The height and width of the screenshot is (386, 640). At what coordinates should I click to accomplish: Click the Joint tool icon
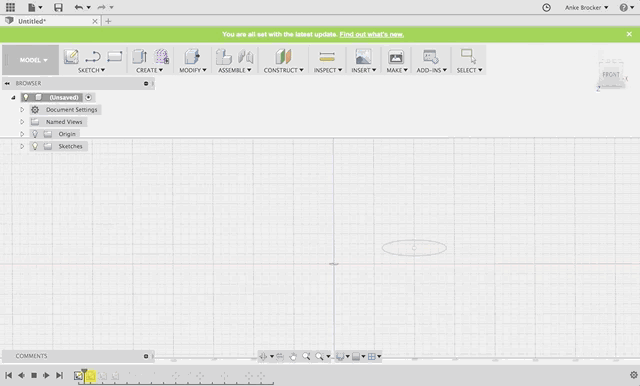click(246, 56)
